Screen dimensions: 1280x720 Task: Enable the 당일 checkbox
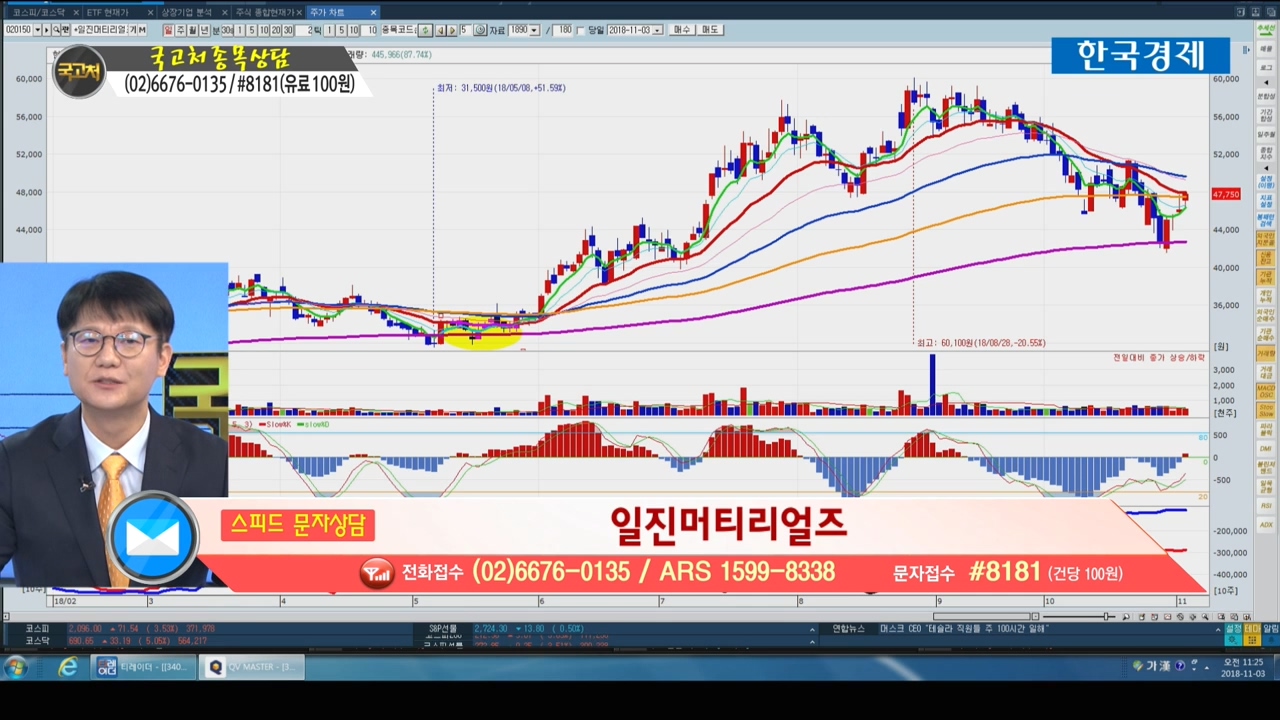pyautogui.click(x=582, y=30)
